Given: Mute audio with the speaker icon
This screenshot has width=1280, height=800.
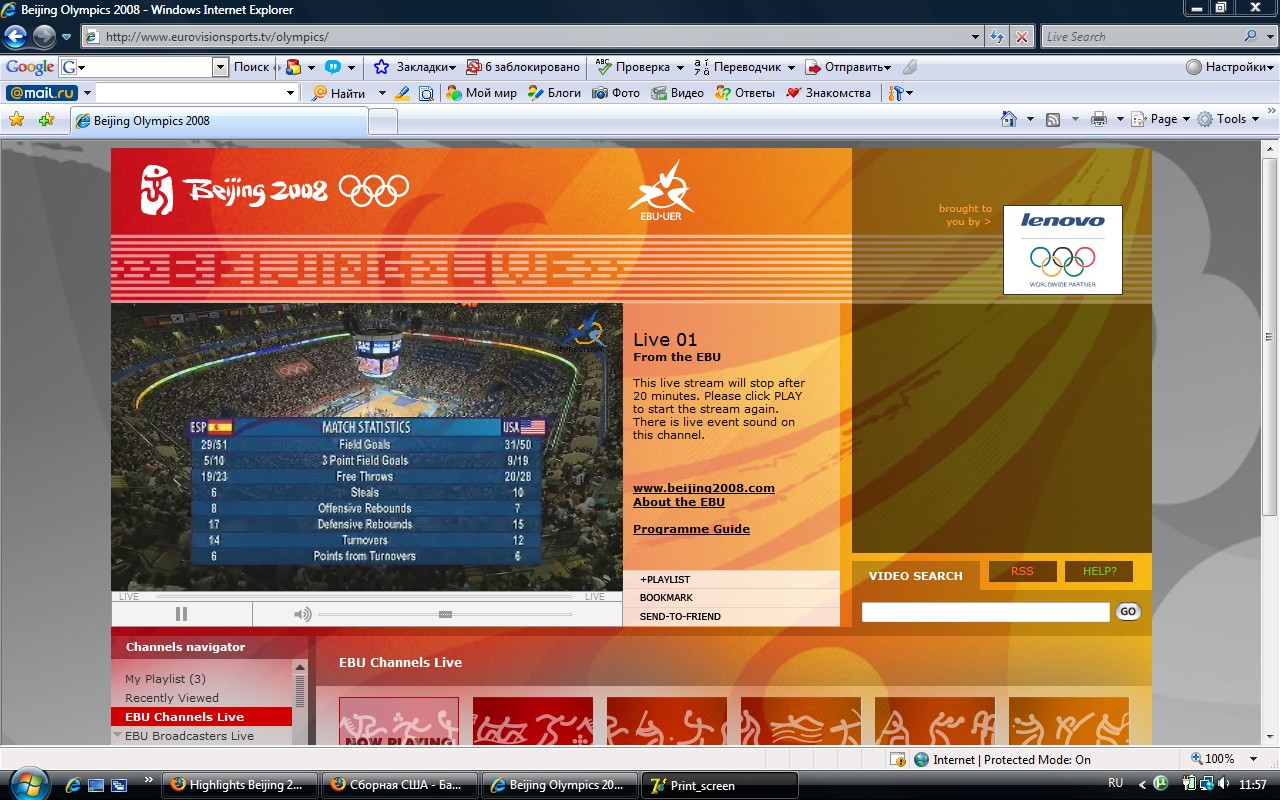Looking at the screenshot, I should (x=303, y=614).
